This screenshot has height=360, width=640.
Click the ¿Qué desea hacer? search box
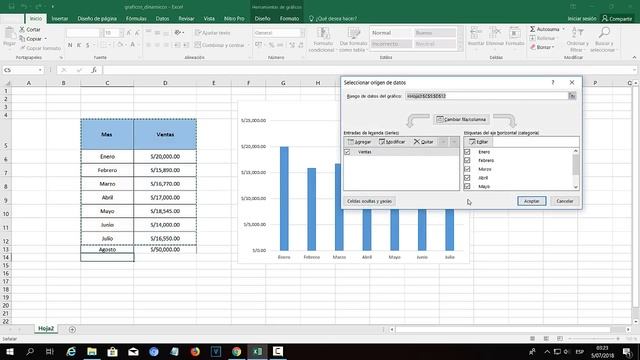click(333, 18)
